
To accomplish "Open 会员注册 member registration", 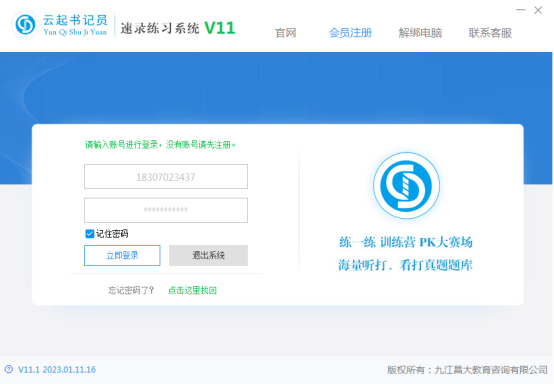I will (350, 33).
